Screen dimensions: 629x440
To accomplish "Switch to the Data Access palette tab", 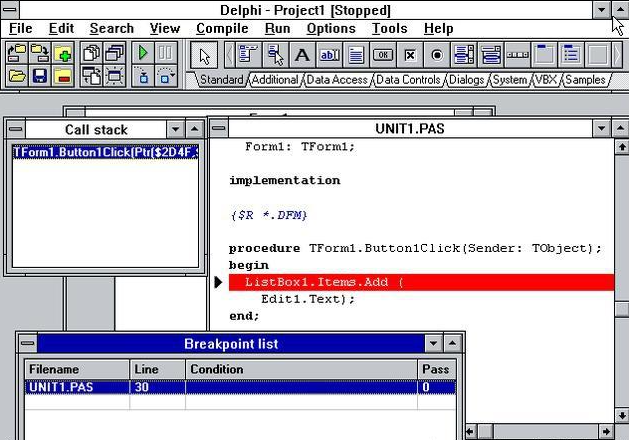I will coord(335,79).
